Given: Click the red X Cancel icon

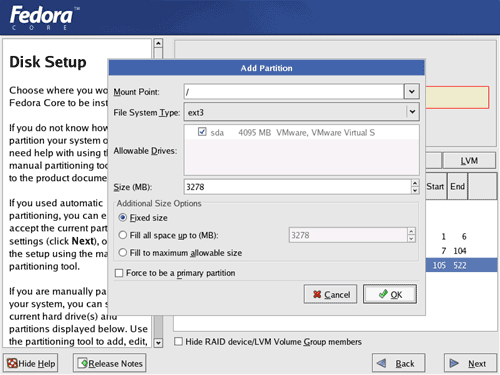Looking at the screenshot, I should (x=317, y=294).
